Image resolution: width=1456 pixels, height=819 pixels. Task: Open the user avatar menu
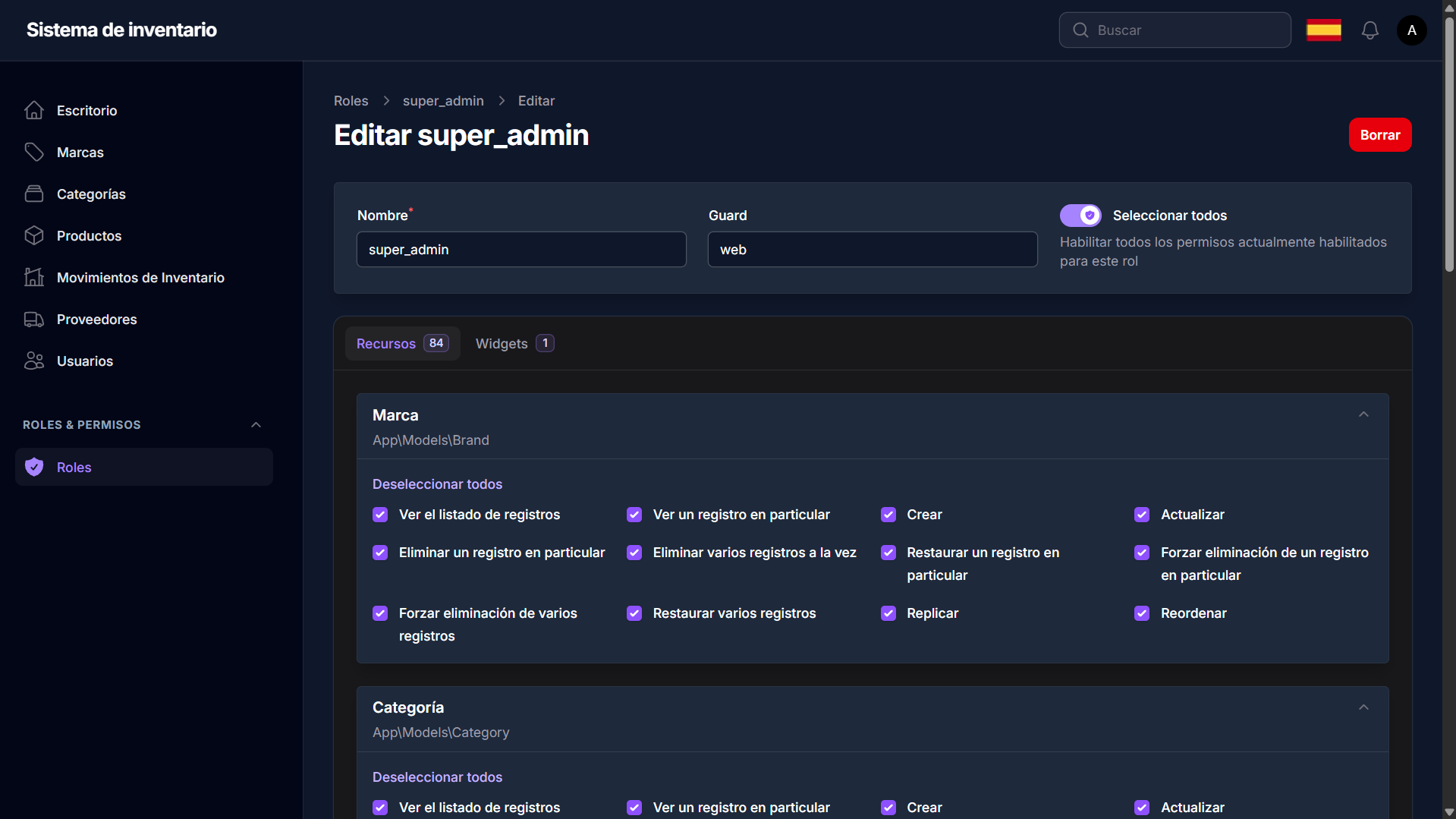(x=1411, y=30)
